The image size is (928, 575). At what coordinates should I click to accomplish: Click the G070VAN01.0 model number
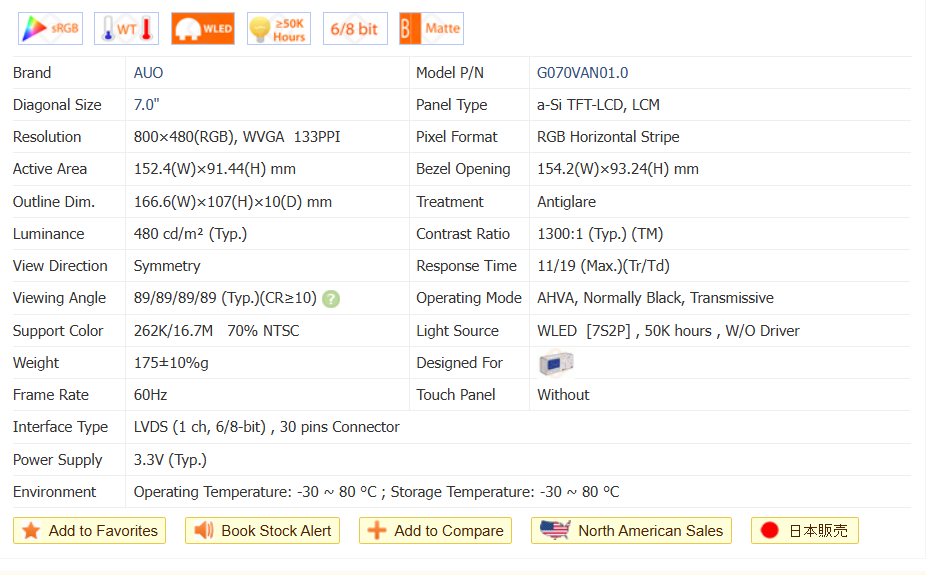582,73
